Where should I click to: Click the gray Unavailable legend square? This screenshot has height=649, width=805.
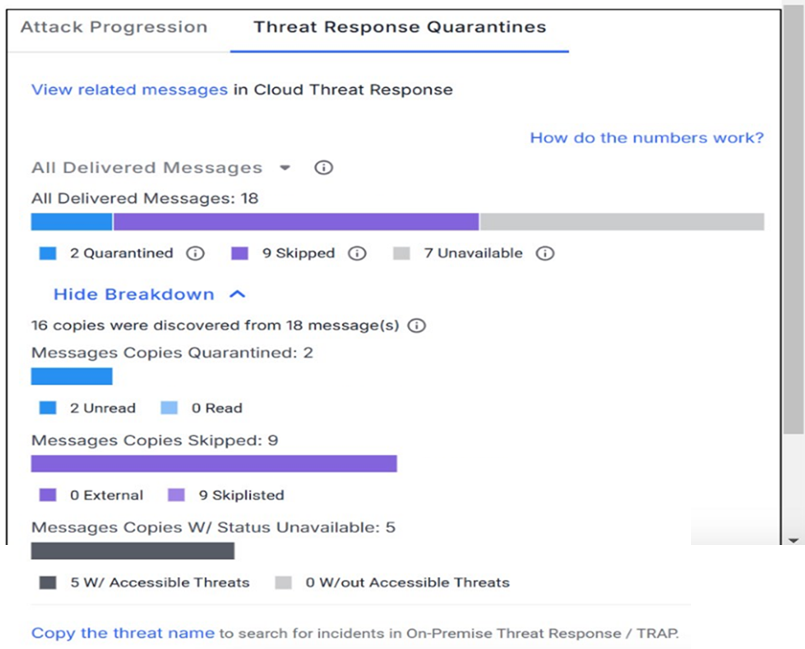(x=401, y=253)
